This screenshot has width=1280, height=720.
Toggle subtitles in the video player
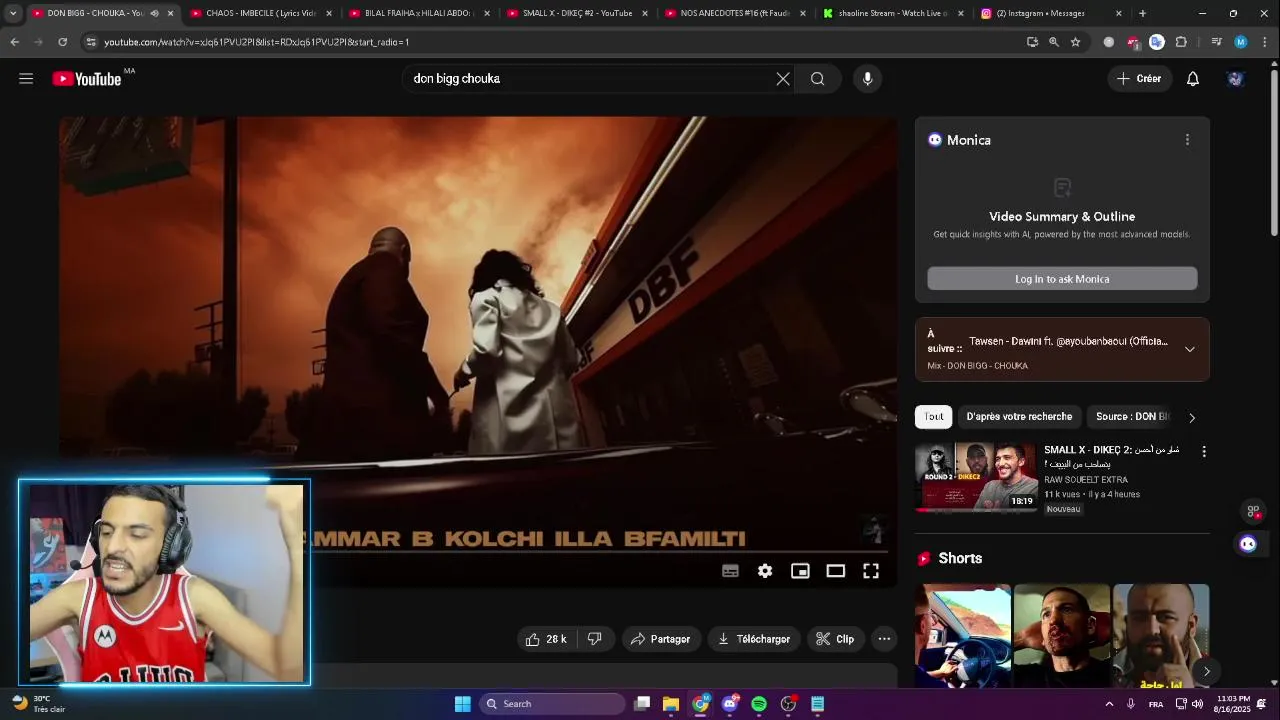click(x=730, y=571)
